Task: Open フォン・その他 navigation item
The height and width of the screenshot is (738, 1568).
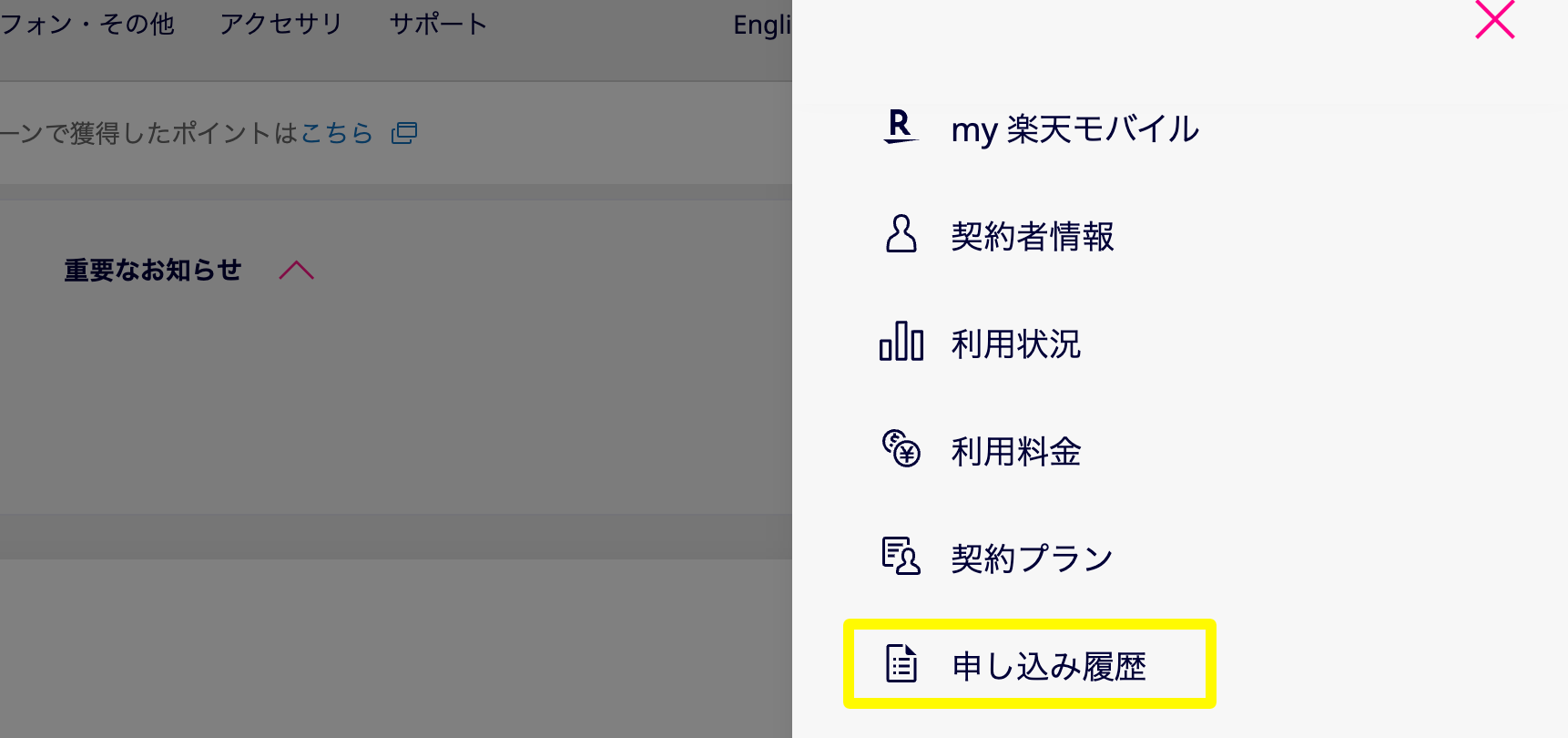Action: [x=87, y=24]
